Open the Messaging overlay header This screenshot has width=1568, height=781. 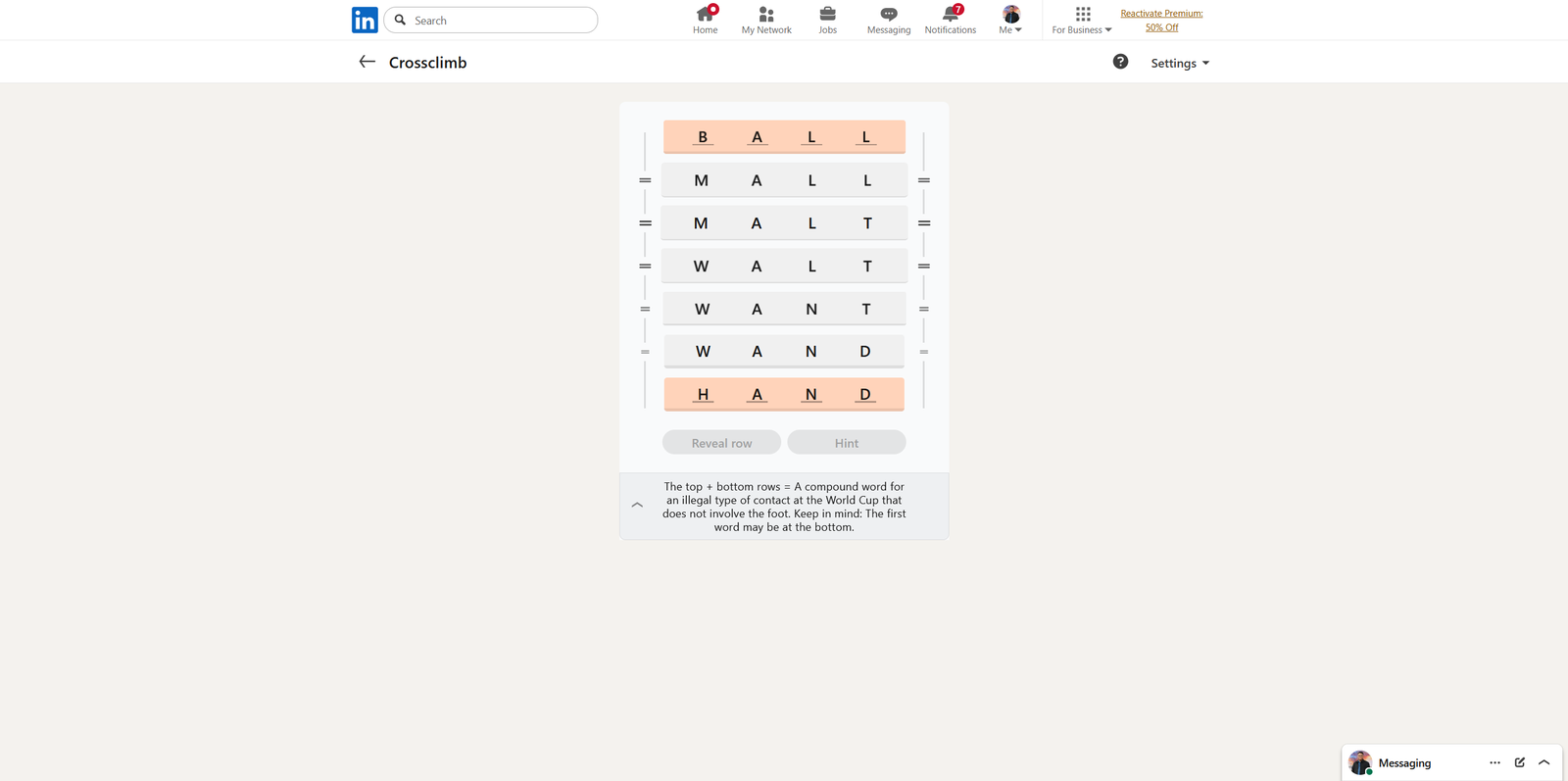pos(1451,762)
